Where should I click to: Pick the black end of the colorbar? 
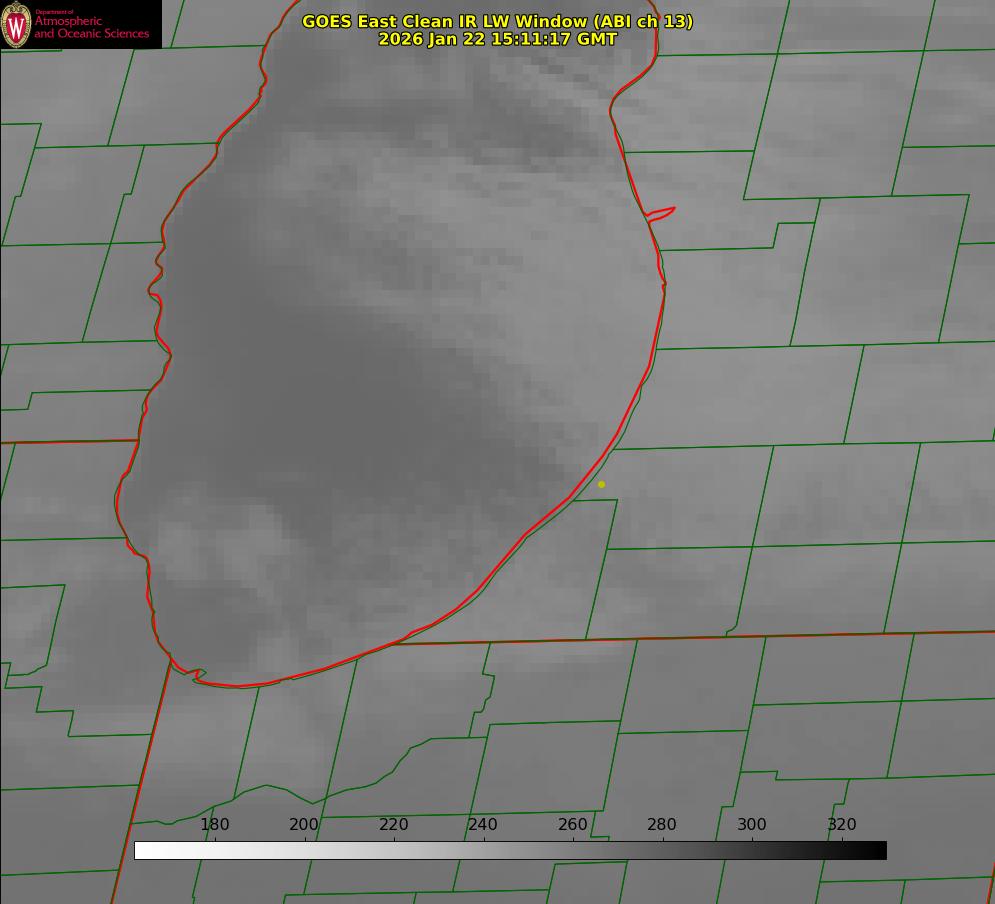point(881,851)
